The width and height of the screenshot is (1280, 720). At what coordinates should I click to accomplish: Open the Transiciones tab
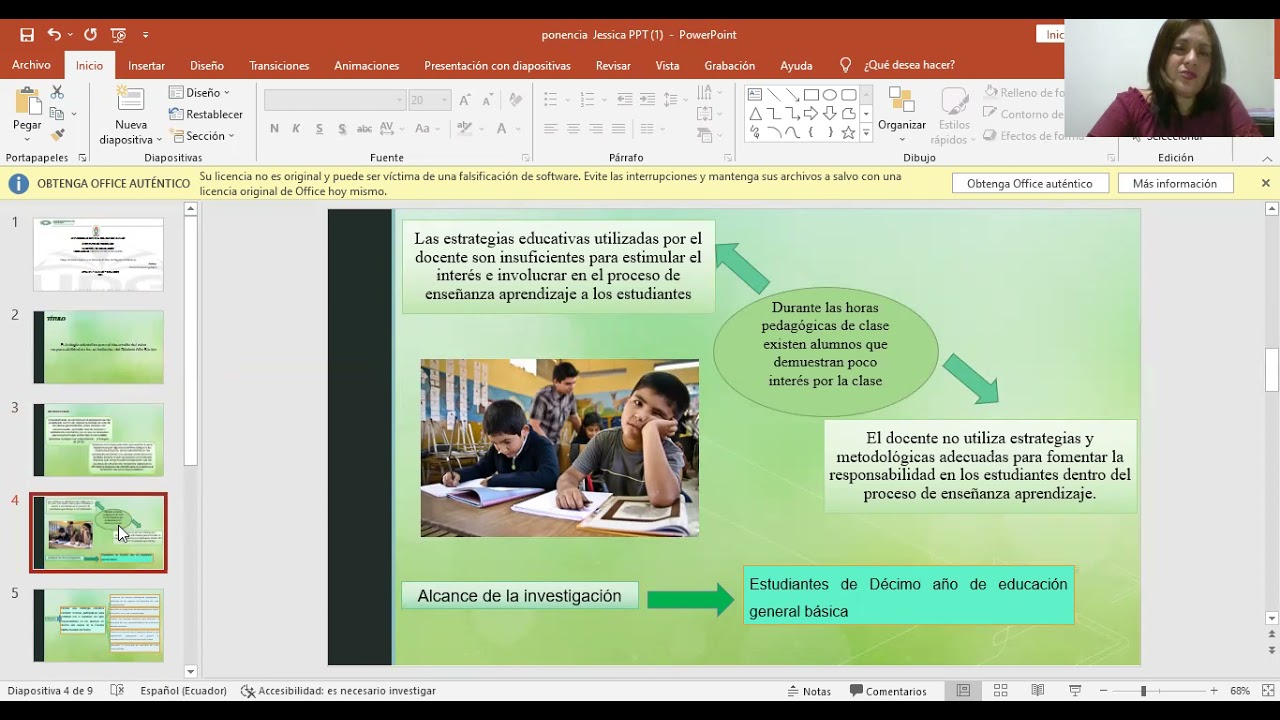tap(279, 65)
